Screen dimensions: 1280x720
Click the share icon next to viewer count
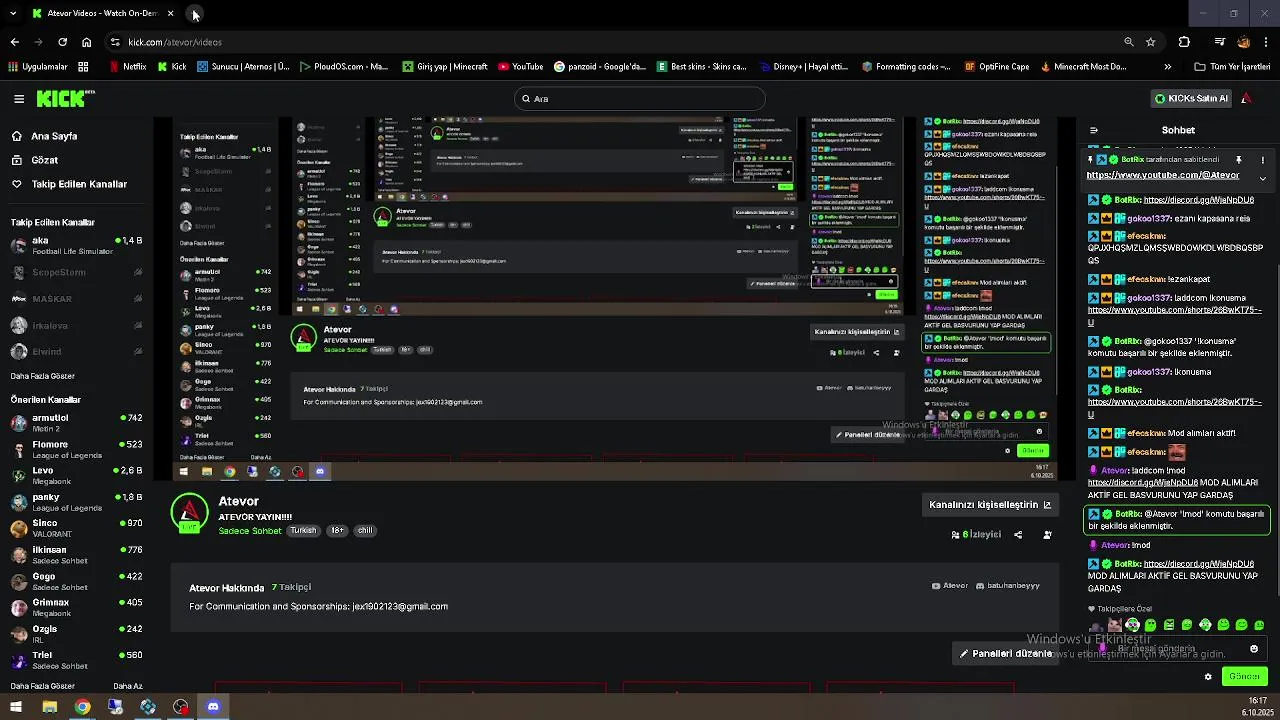click(x=1018, y=535)
